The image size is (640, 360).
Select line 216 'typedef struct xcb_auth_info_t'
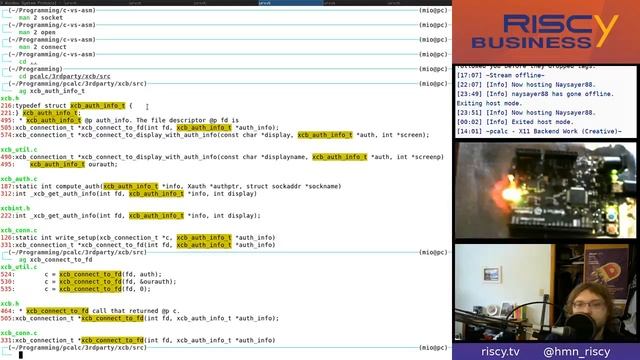pos(67,106)
